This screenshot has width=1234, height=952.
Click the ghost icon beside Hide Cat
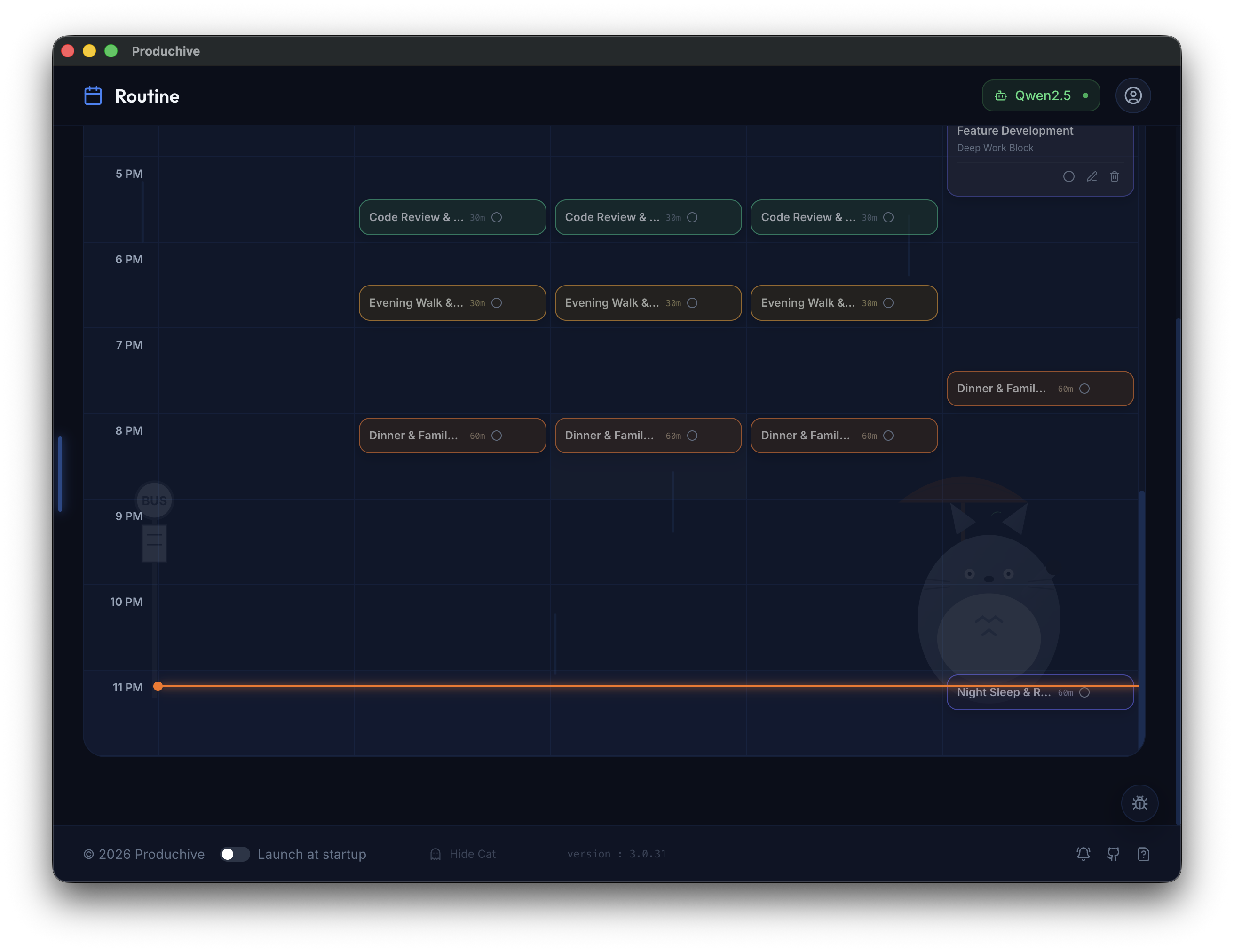435,853
